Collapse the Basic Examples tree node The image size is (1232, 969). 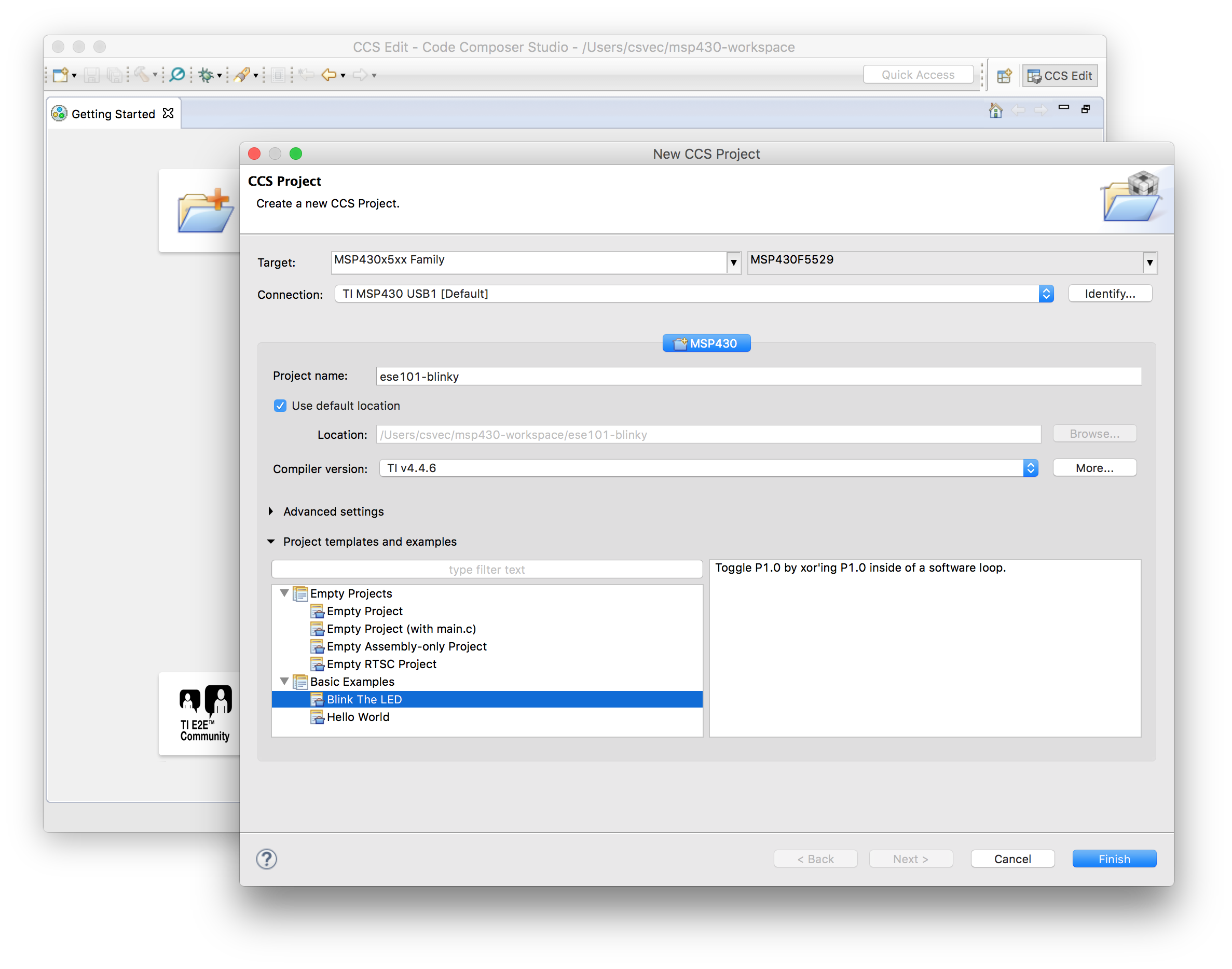(x=284, y=682)
